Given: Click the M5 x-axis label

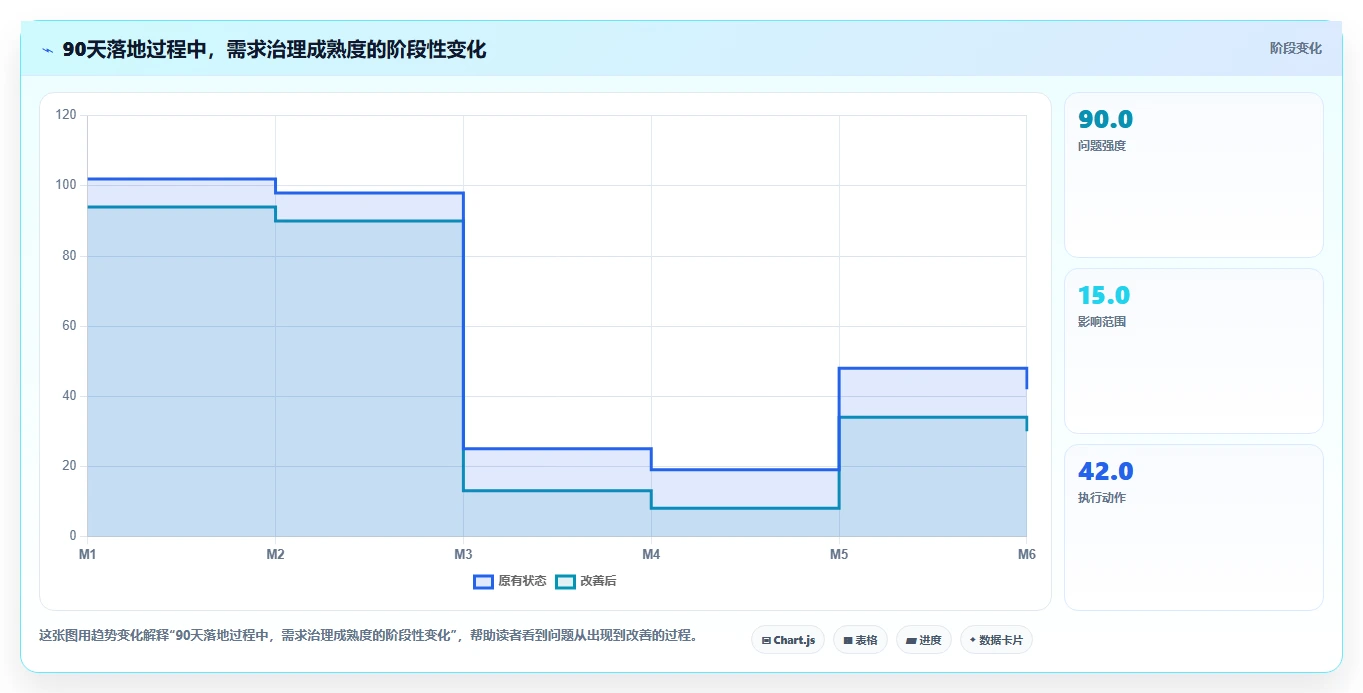Looking at the screenshot, I should click(x=839, y=554).
